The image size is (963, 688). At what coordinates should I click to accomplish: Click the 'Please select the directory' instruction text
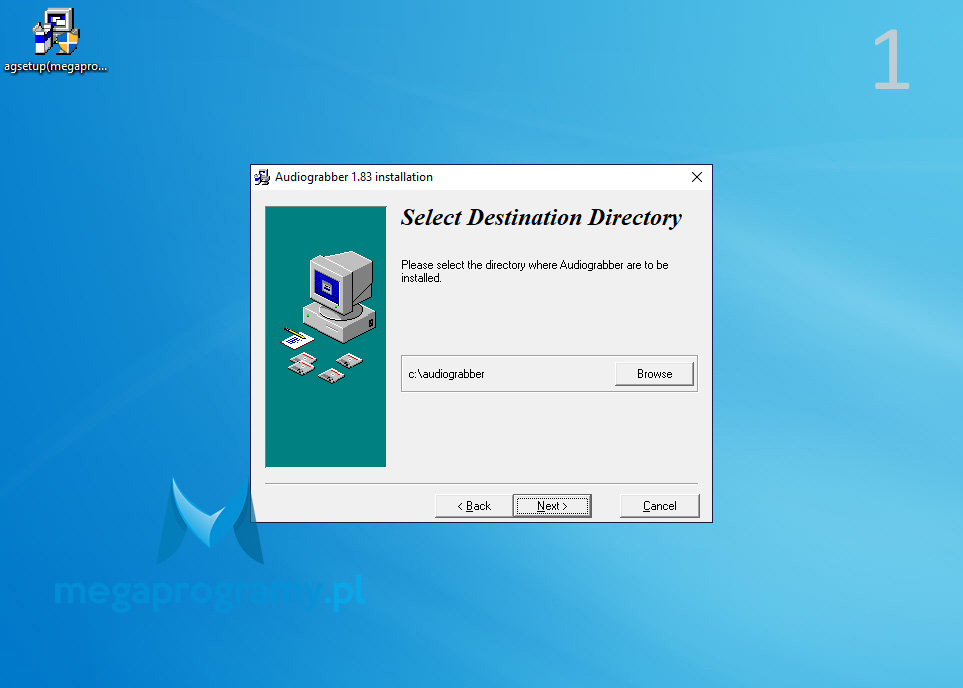(534, 271)
